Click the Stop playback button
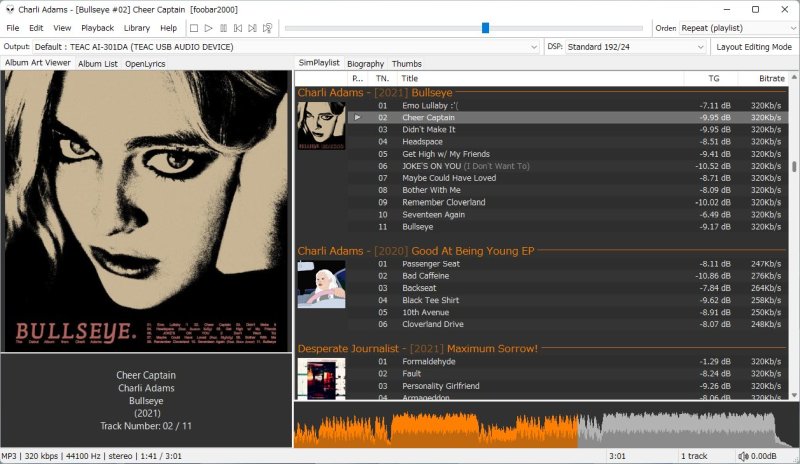The image size is (800, 464). click(194, 28)
